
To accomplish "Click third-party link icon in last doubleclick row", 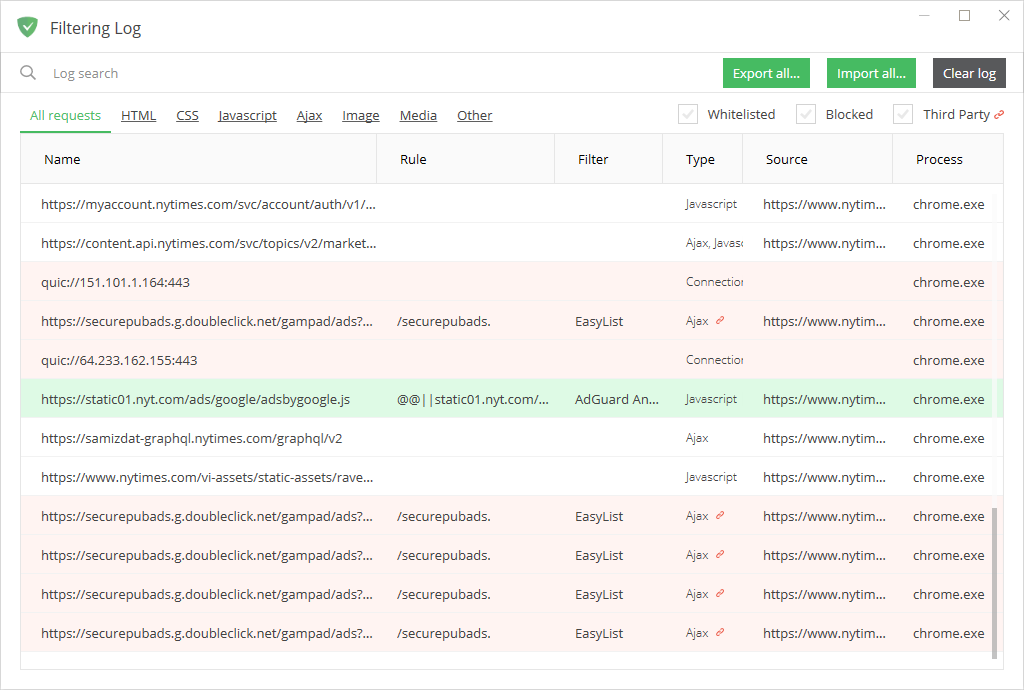I will tap(720, 633).
